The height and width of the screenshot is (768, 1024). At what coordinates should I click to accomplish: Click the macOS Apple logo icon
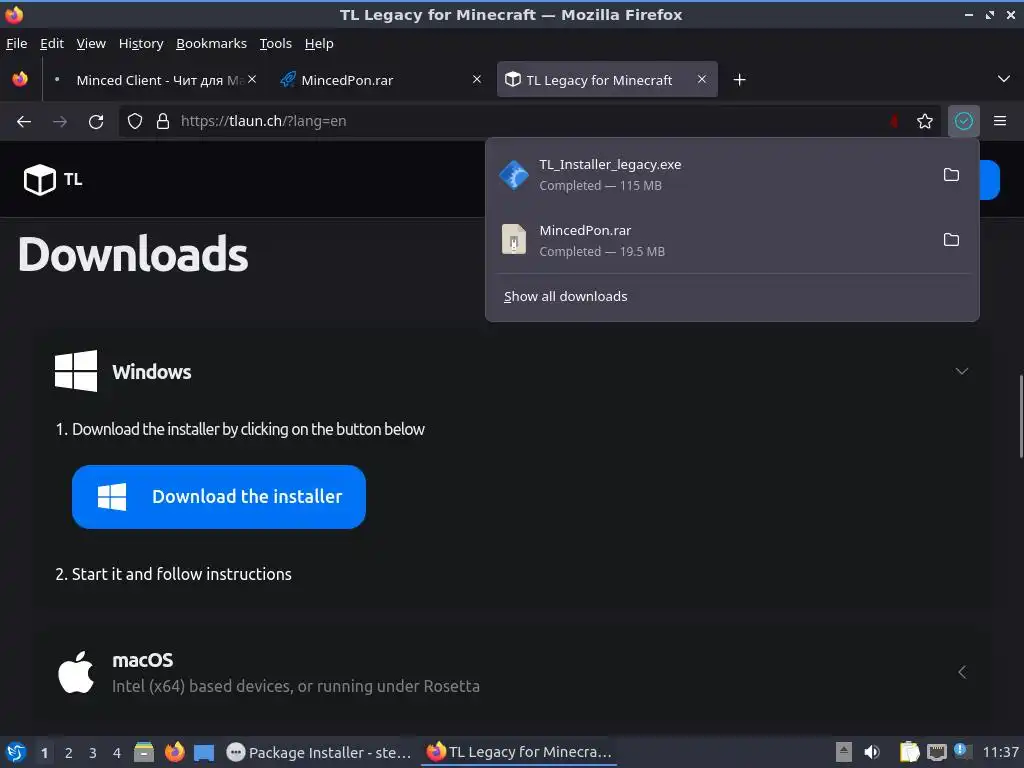coord(76,672)
